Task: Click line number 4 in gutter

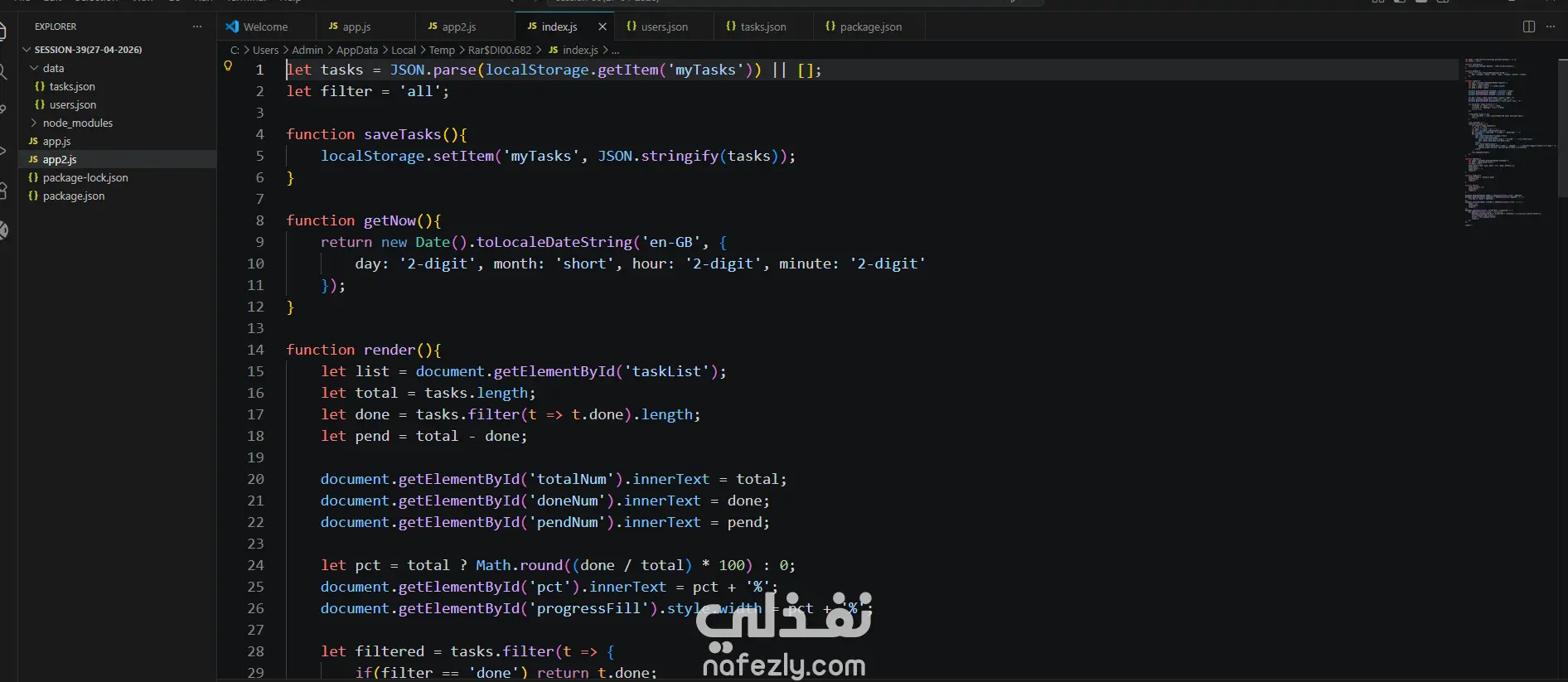Action: (259, 134)
